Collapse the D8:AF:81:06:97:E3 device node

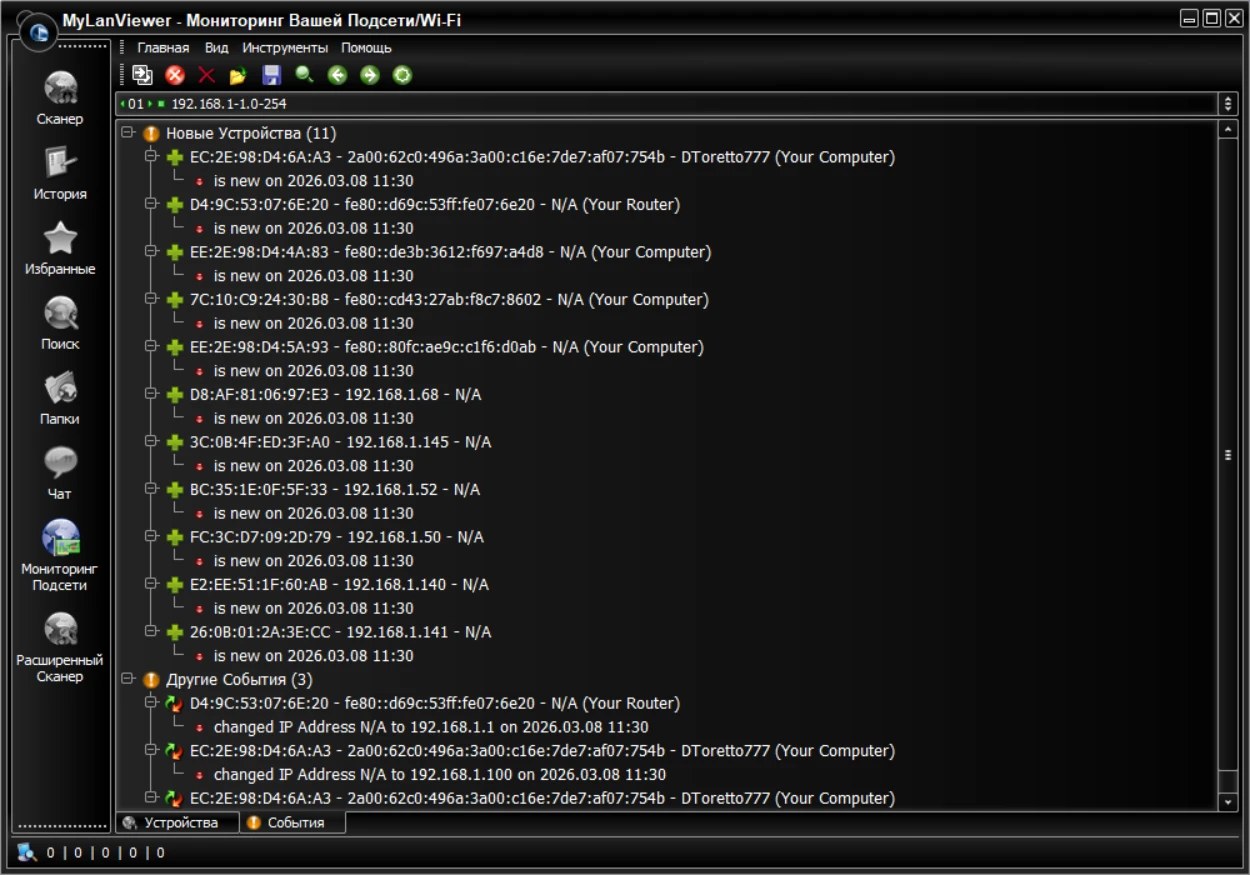(x=151, y=395)
